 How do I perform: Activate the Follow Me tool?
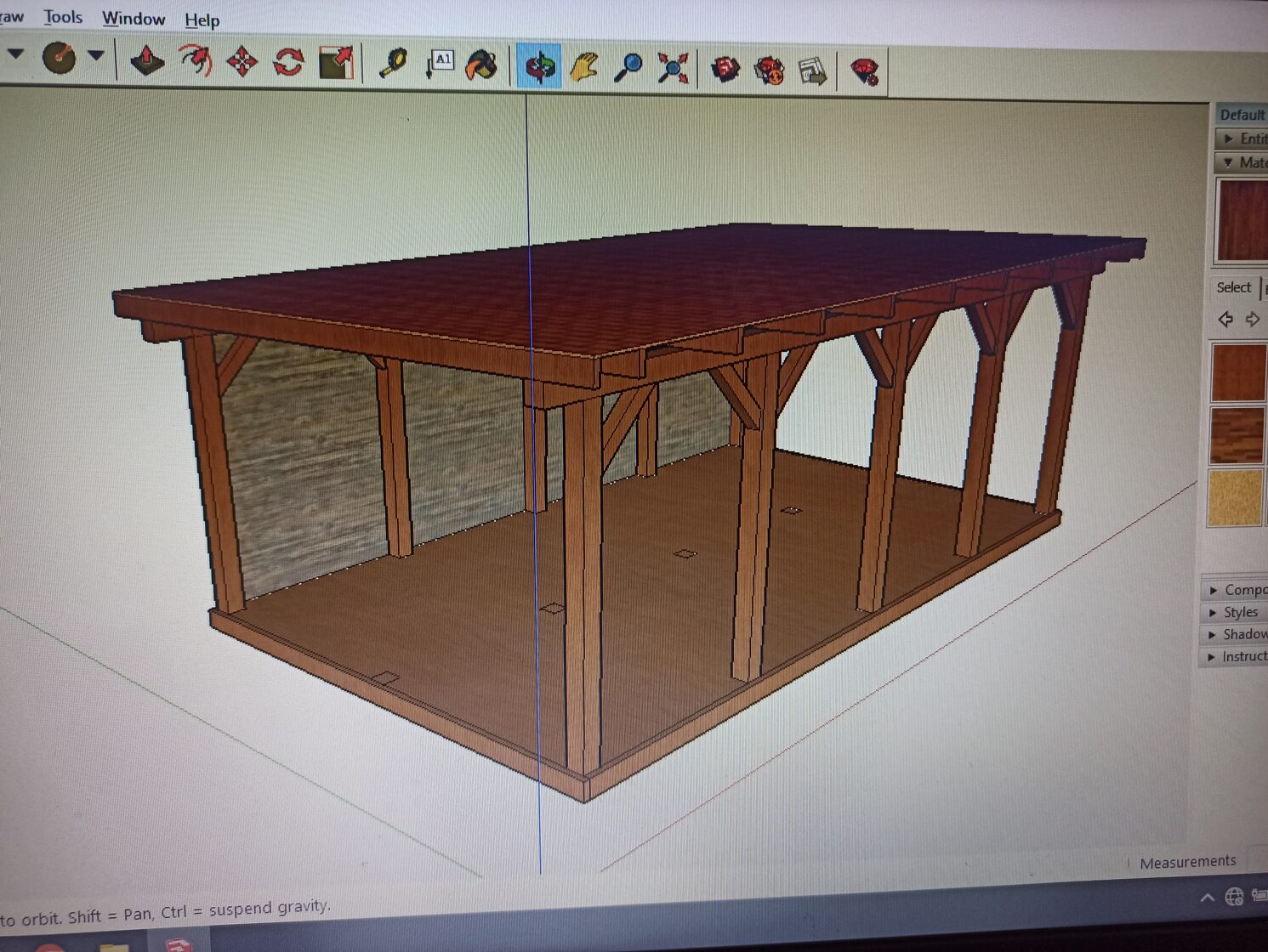click(x=196, y=60)
